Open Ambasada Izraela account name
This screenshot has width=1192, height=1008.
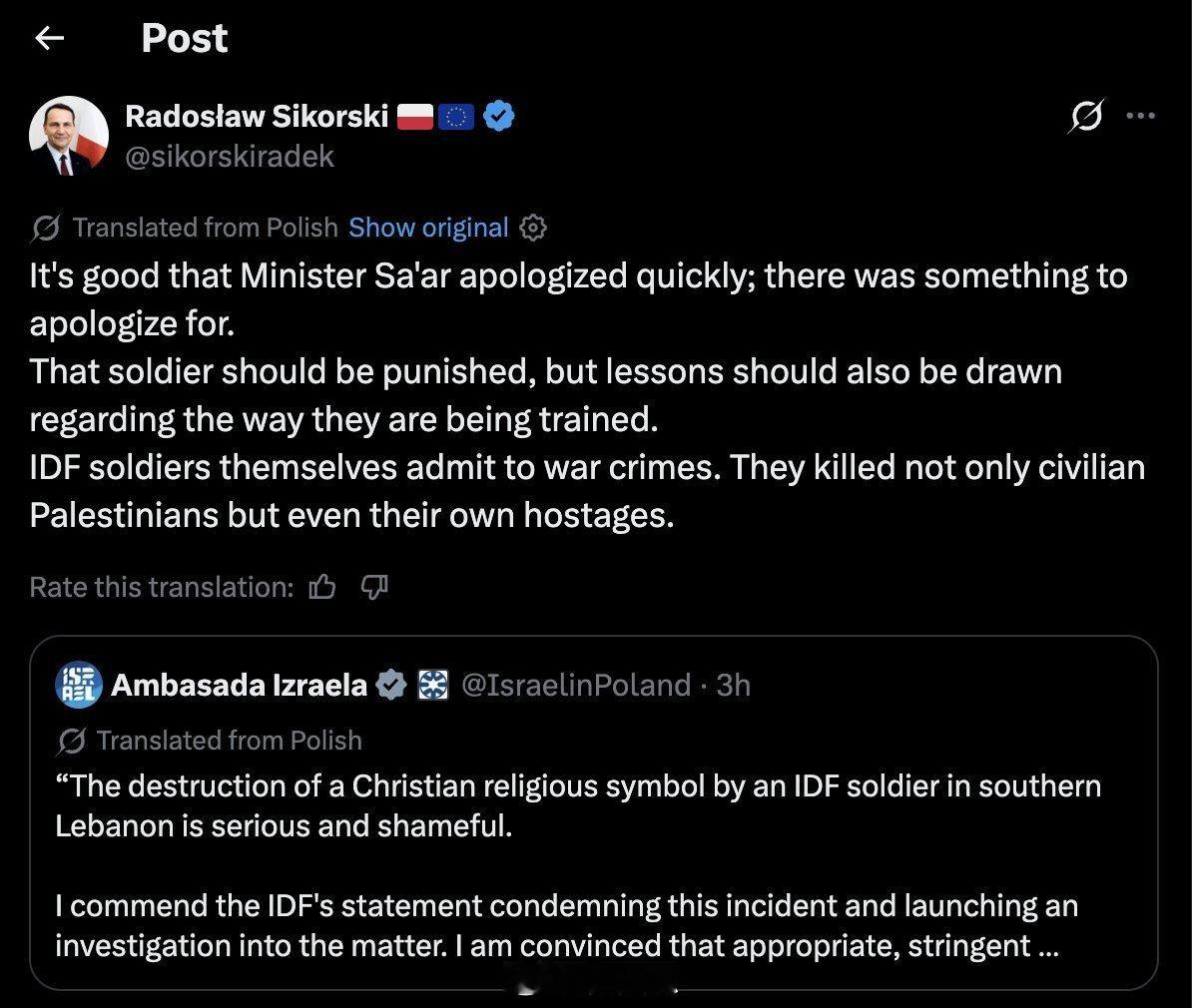pos(239,685)
